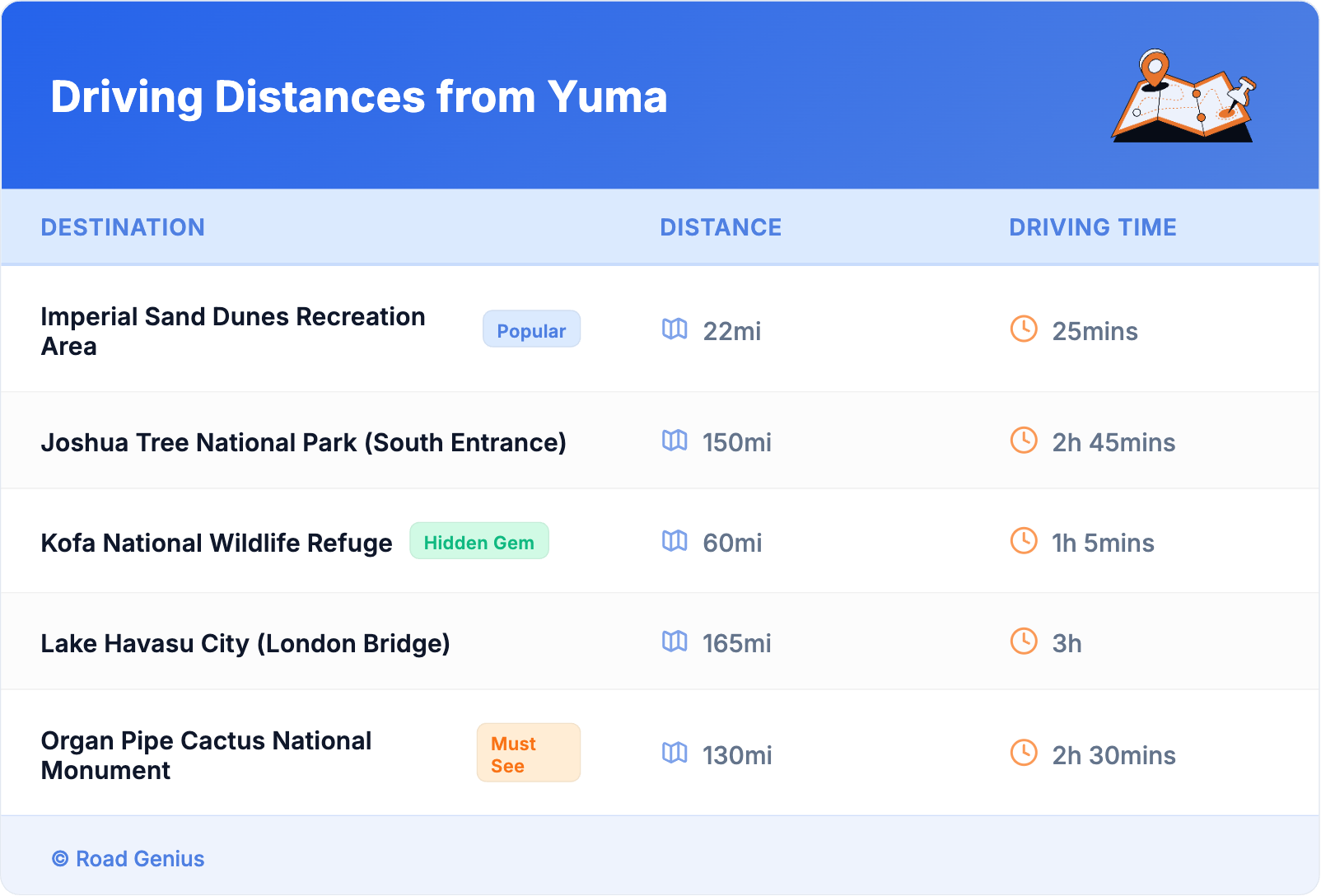The width and height of the screenshot is (1321, 896).
Task: Click clock icon beside 2h 30mins
Action: (x=1024, y=753)
